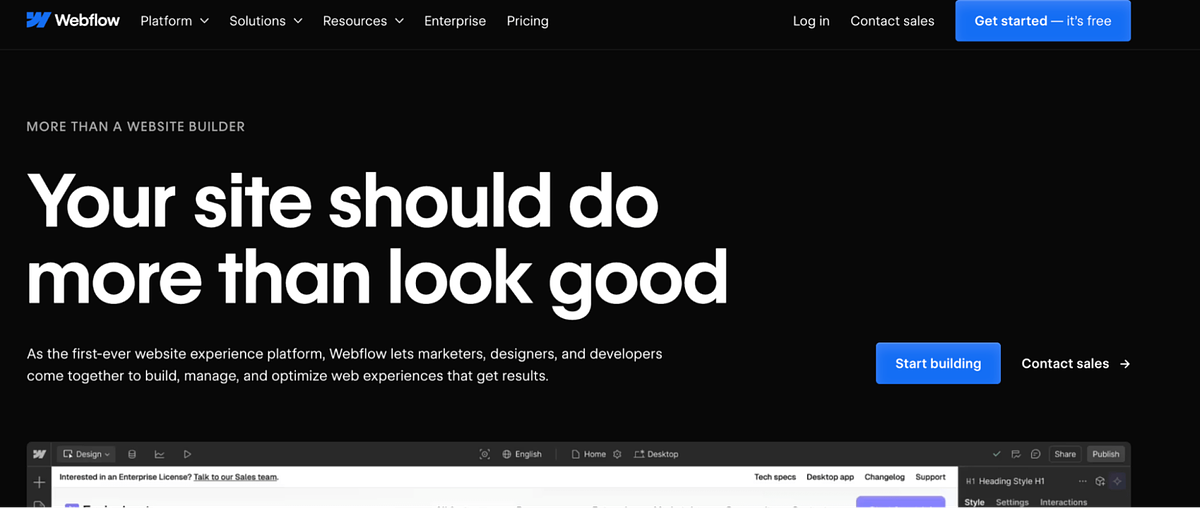Viewport: 1200px width, 508px height.
Task: Click the blue Start building button
Action: [938, 363]
